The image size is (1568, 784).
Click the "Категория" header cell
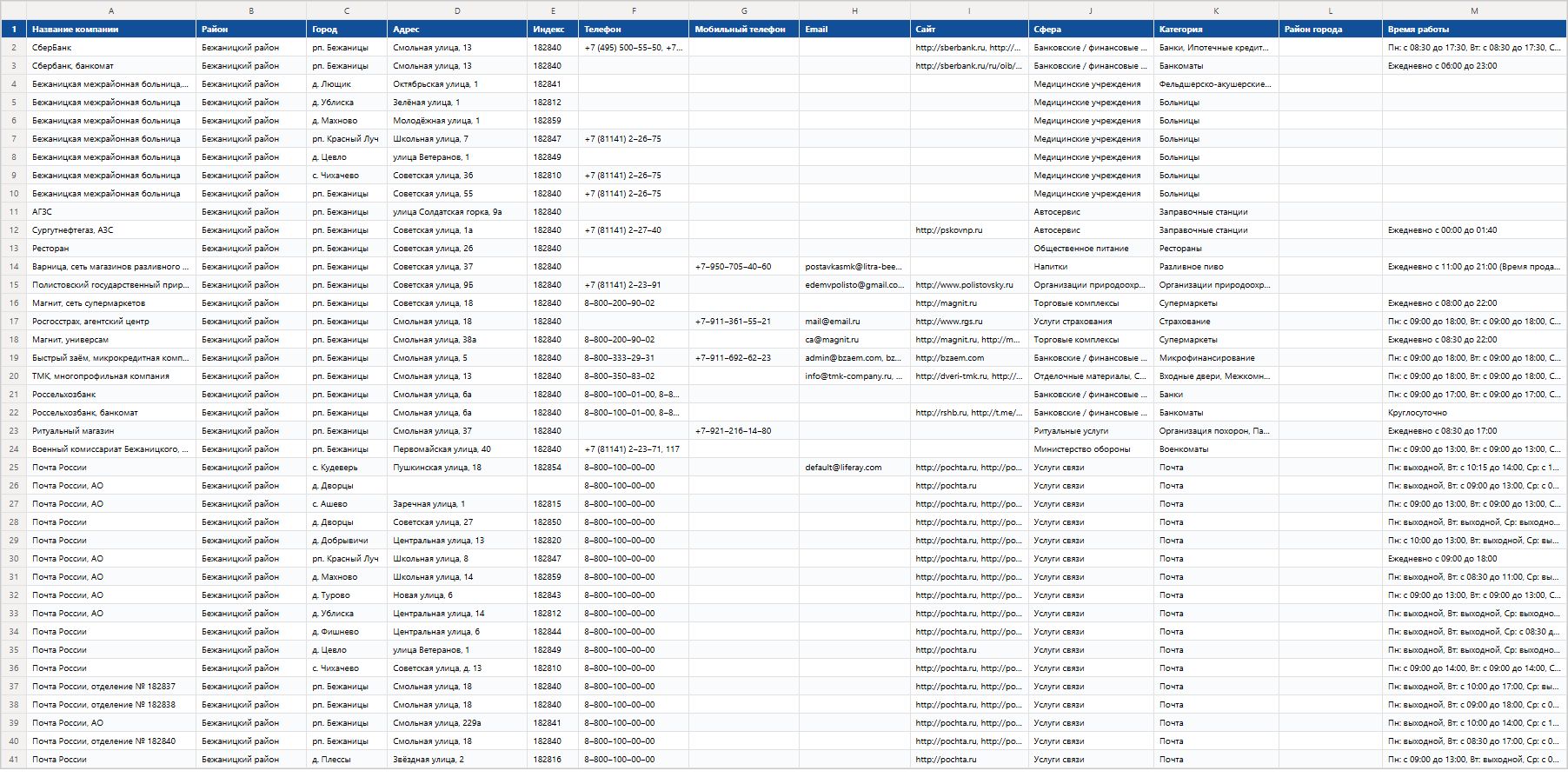1216,30
